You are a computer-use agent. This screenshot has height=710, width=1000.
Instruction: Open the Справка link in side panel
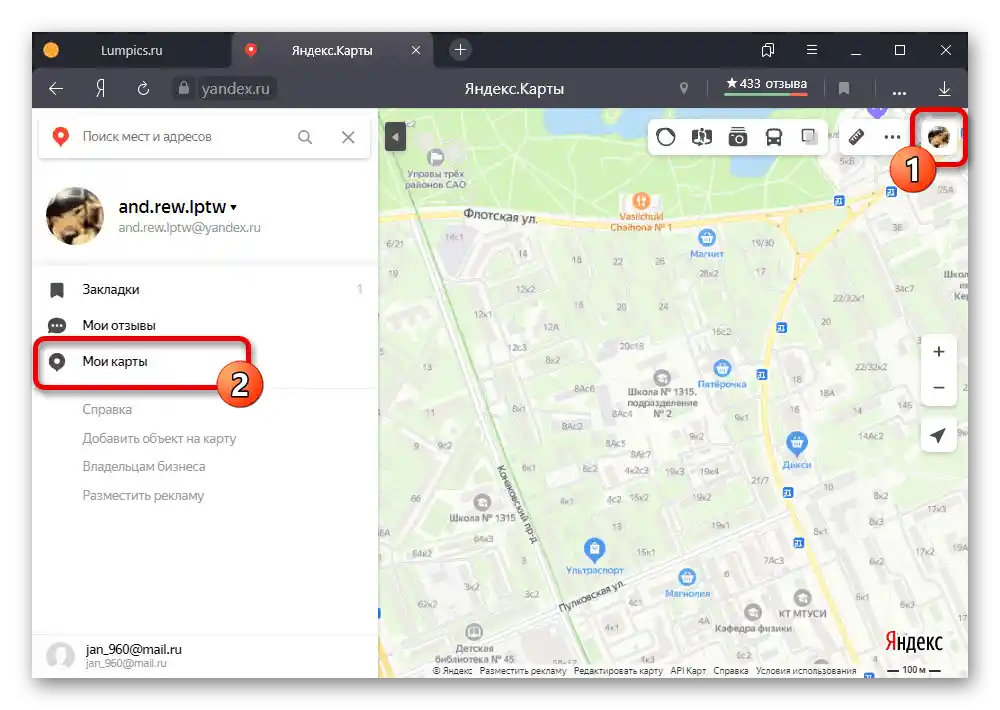coord(107,410)
